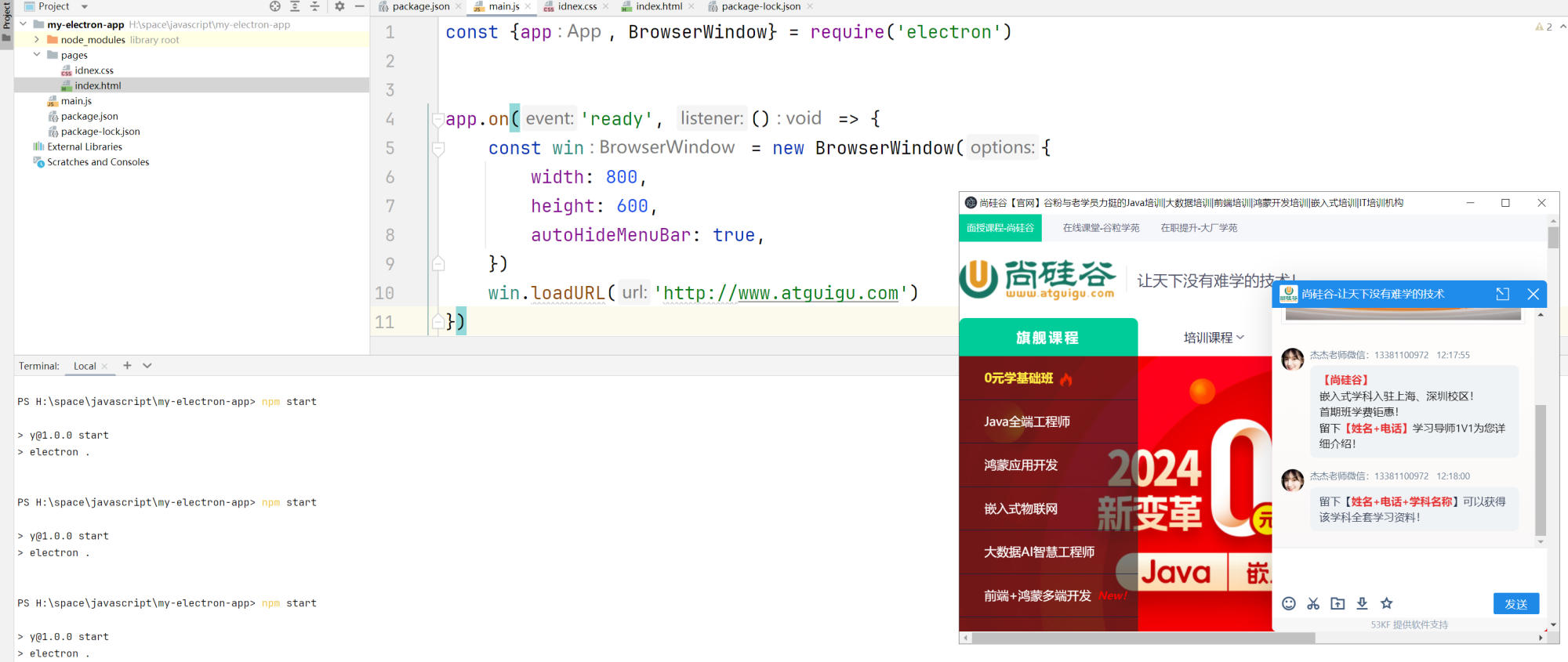
Task: Select index.html in the project tree
Action: 98,85
